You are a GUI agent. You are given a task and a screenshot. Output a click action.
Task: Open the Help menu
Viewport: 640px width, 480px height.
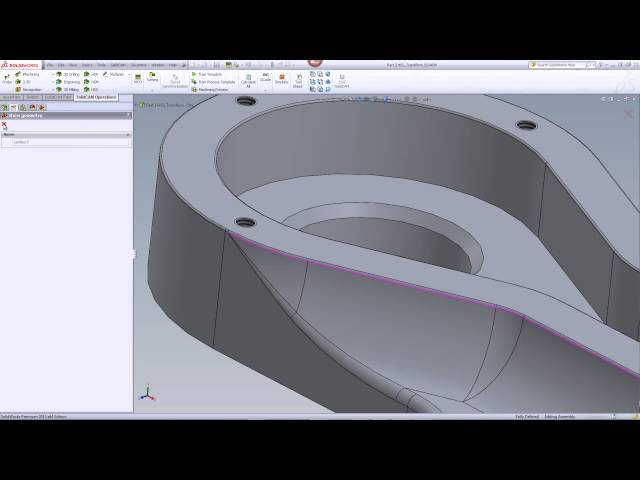pyautogui.click(x=173, y=65)
